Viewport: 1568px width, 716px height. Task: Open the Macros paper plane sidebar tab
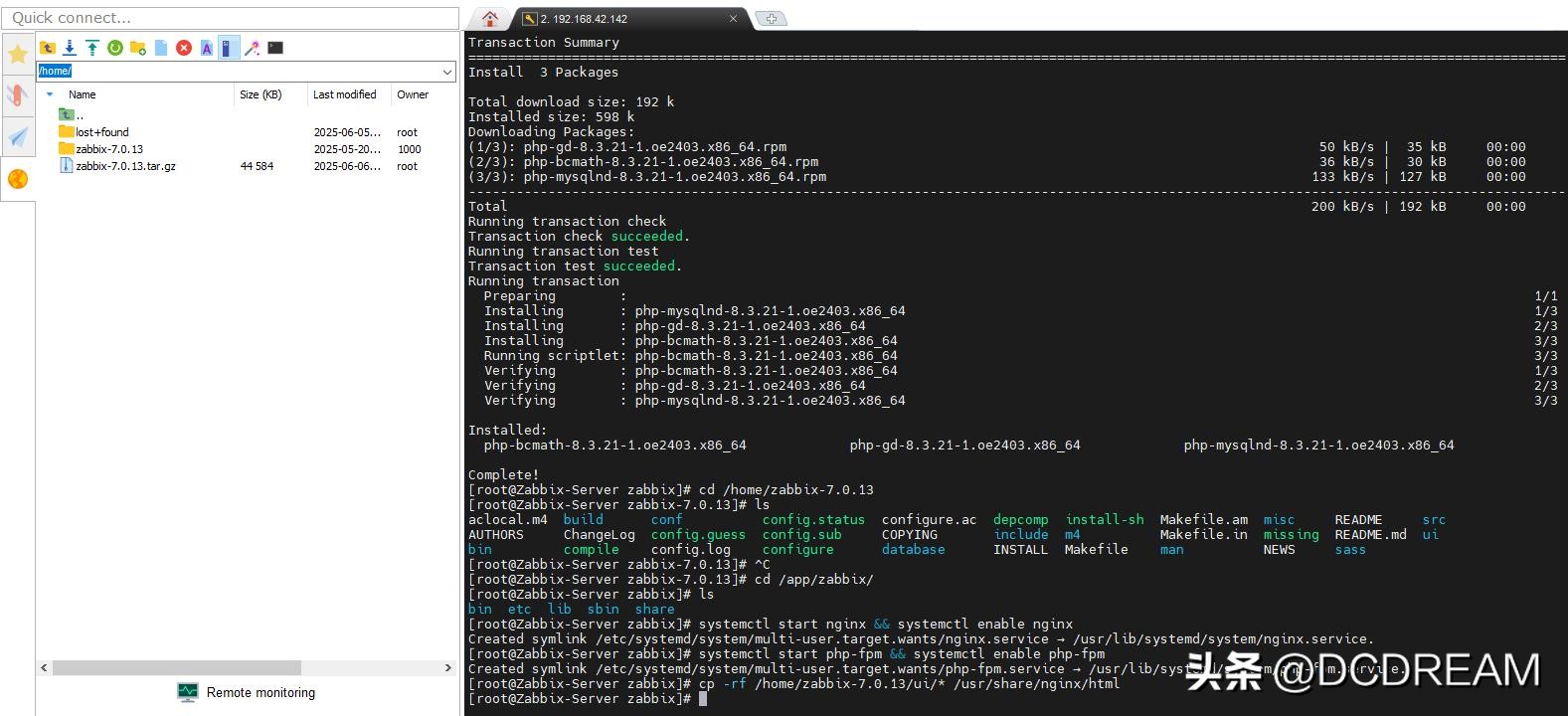(x=18, y=137)
